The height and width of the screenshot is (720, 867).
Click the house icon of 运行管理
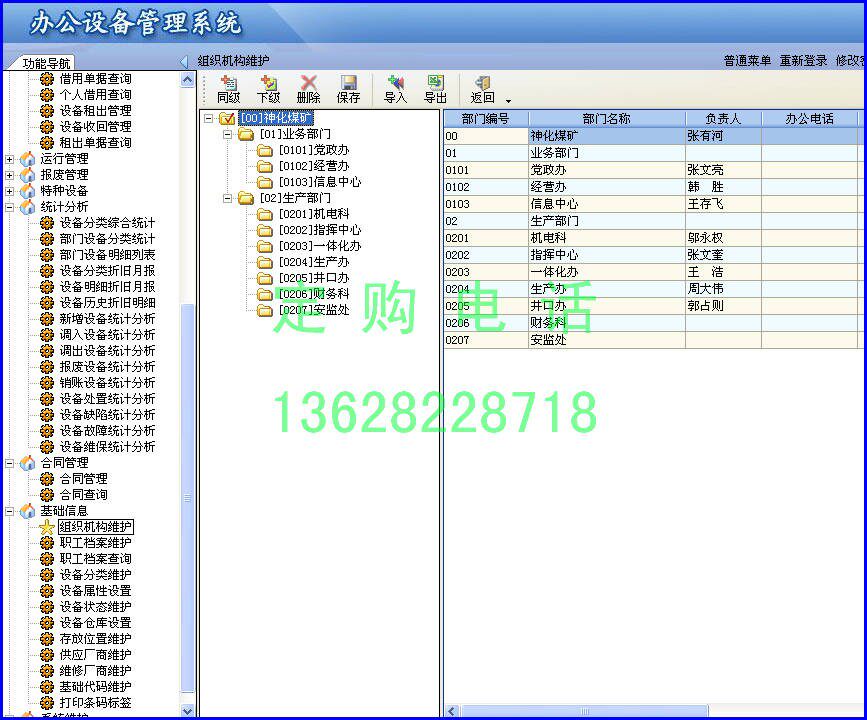click(x=27, y=159)
